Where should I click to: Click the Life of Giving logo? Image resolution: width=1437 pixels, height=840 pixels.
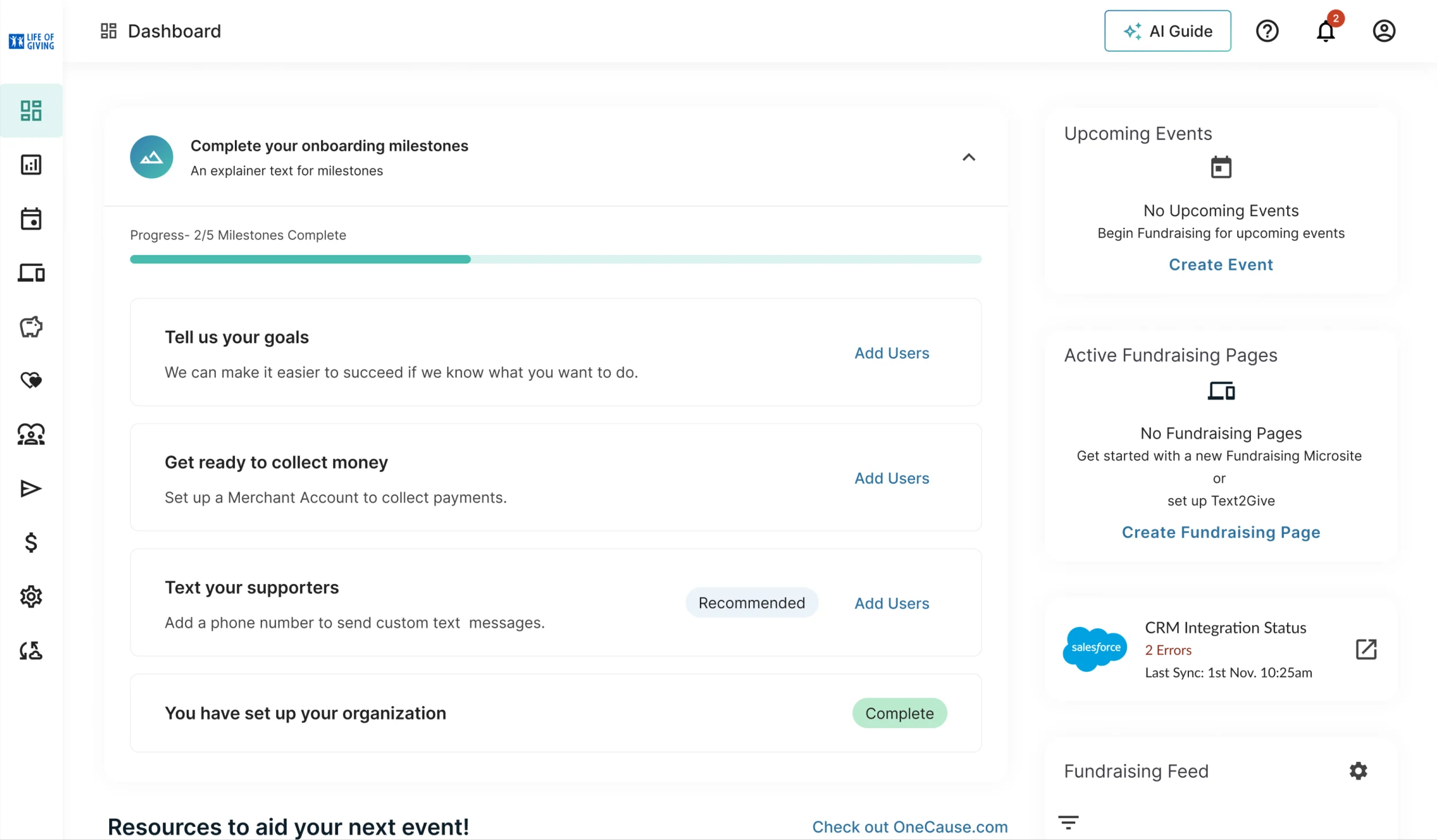click(32, 41)
